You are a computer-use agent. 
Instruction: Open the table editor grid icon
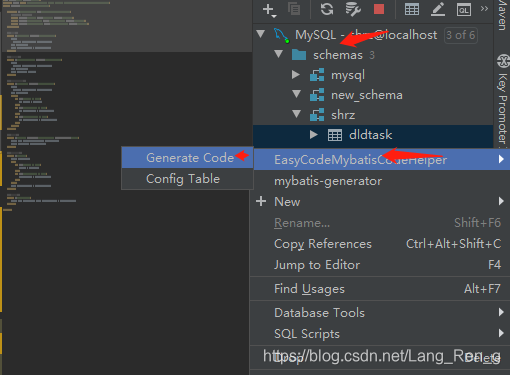[412, 9]
